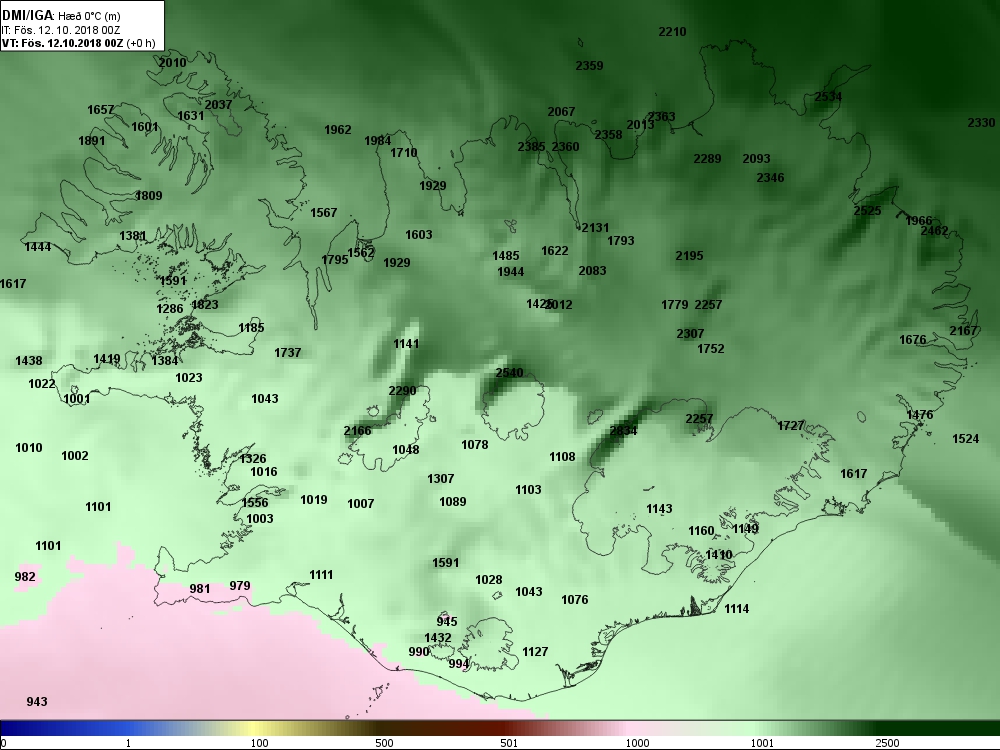Click the map value 1010
1000x750 pixels.
point(29,448)
